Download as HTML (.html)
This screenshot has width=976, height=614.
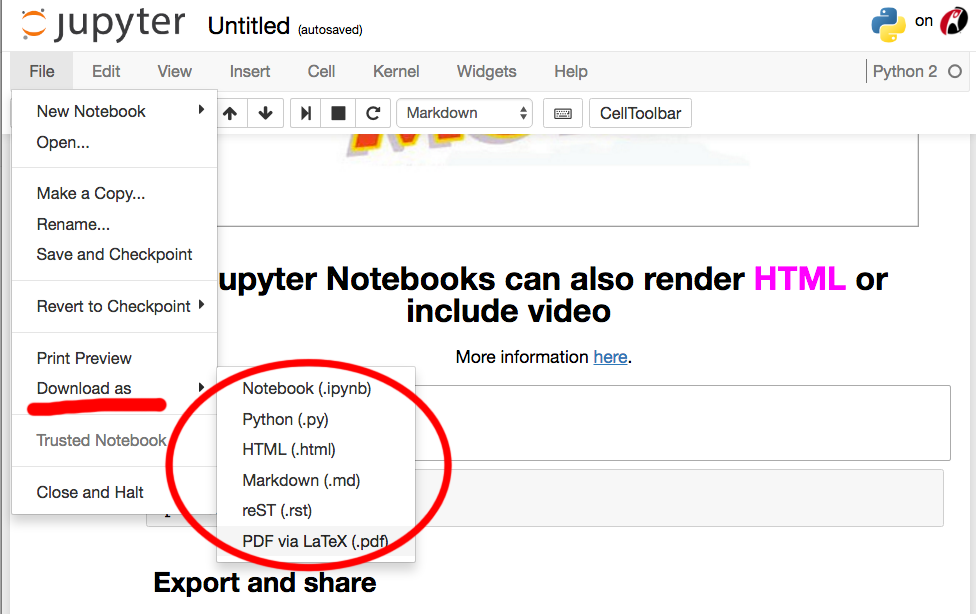click(x=316, y=450)
